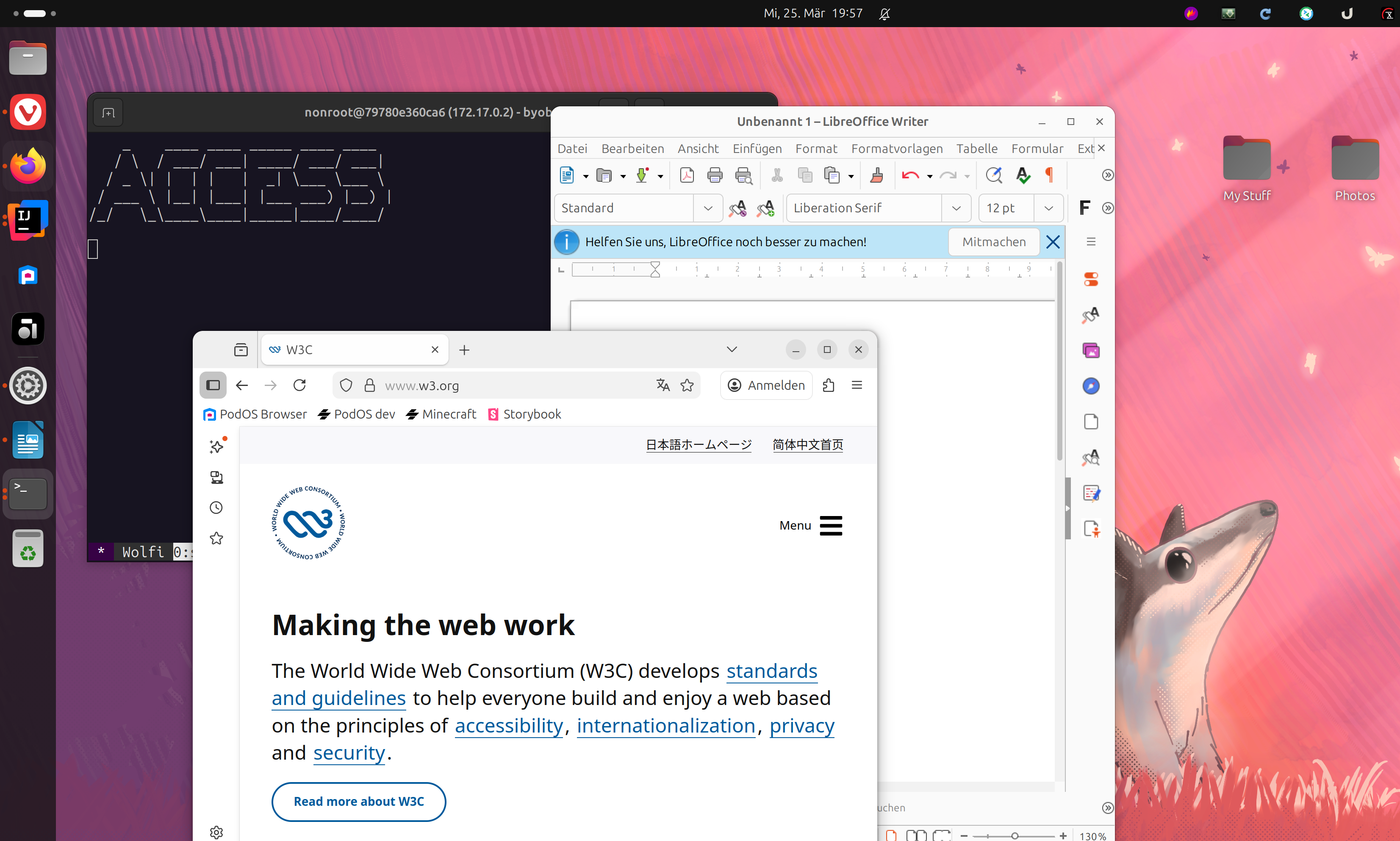Open the Undo history dropdown arrow
The width and height of the screenshot is (1400, 841).
pos(930,176)
